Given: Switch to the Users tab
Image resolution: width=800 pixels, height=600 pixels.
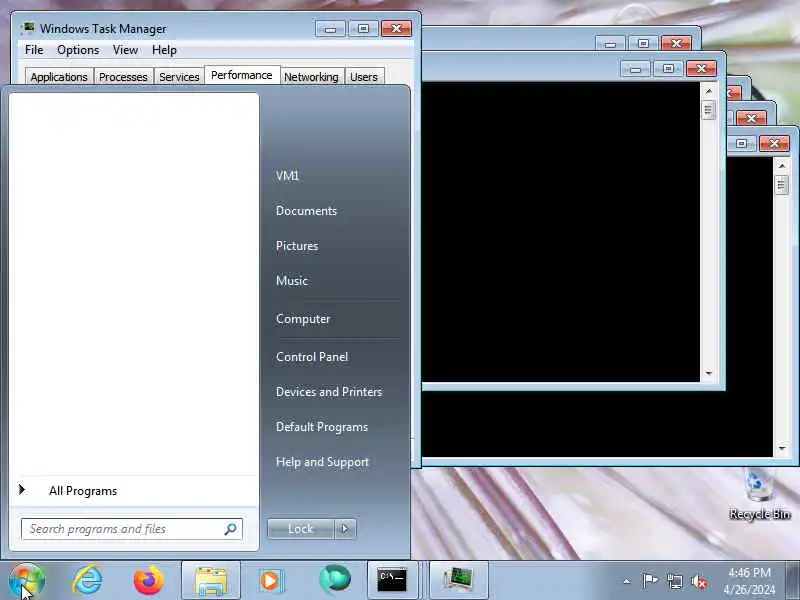Looking at the screenshot, I should (364, 77).
